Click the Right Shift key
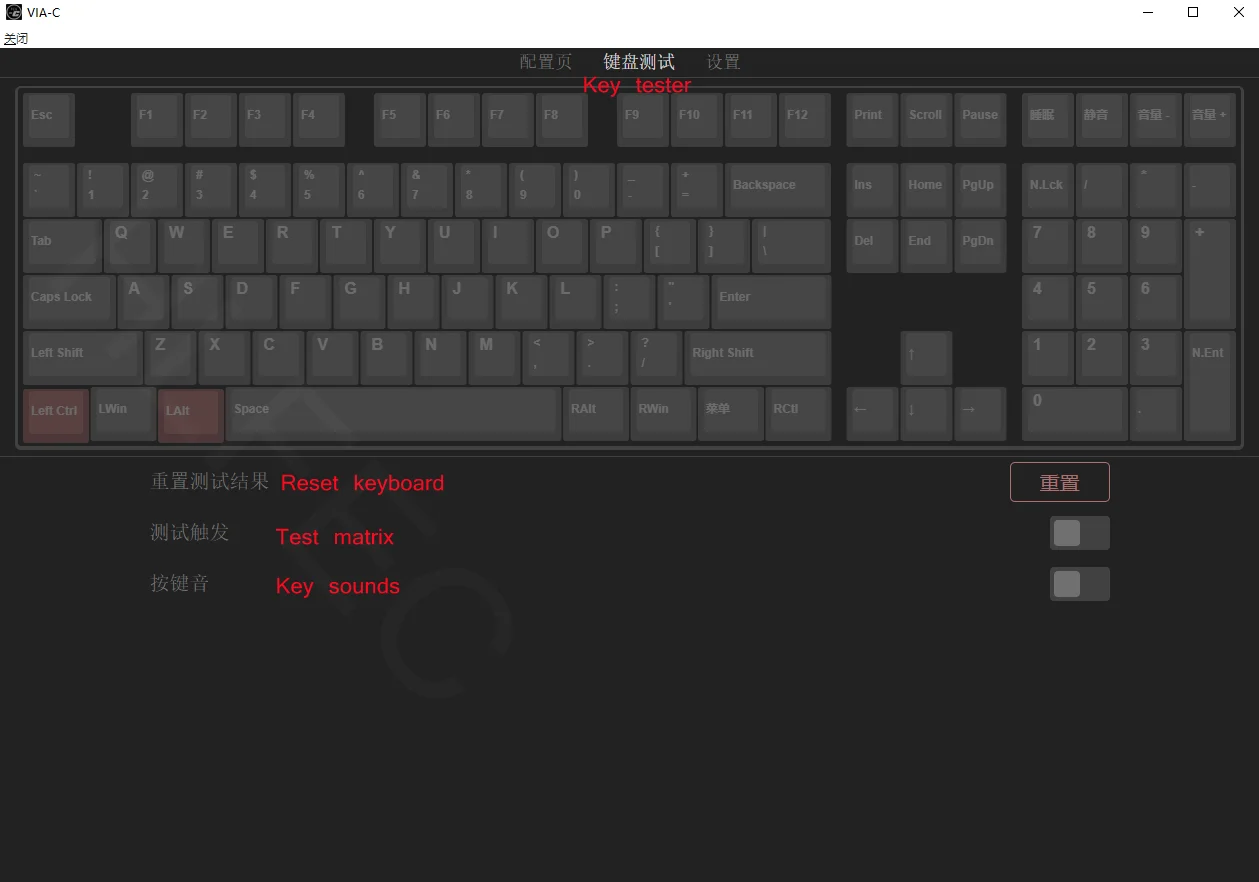1259x882 pixels. 758,358
